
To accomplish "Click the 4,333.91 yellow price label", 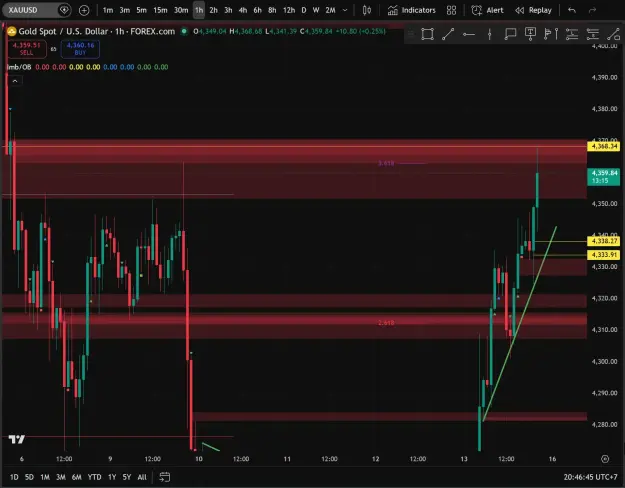I will (x=604, y=254).
